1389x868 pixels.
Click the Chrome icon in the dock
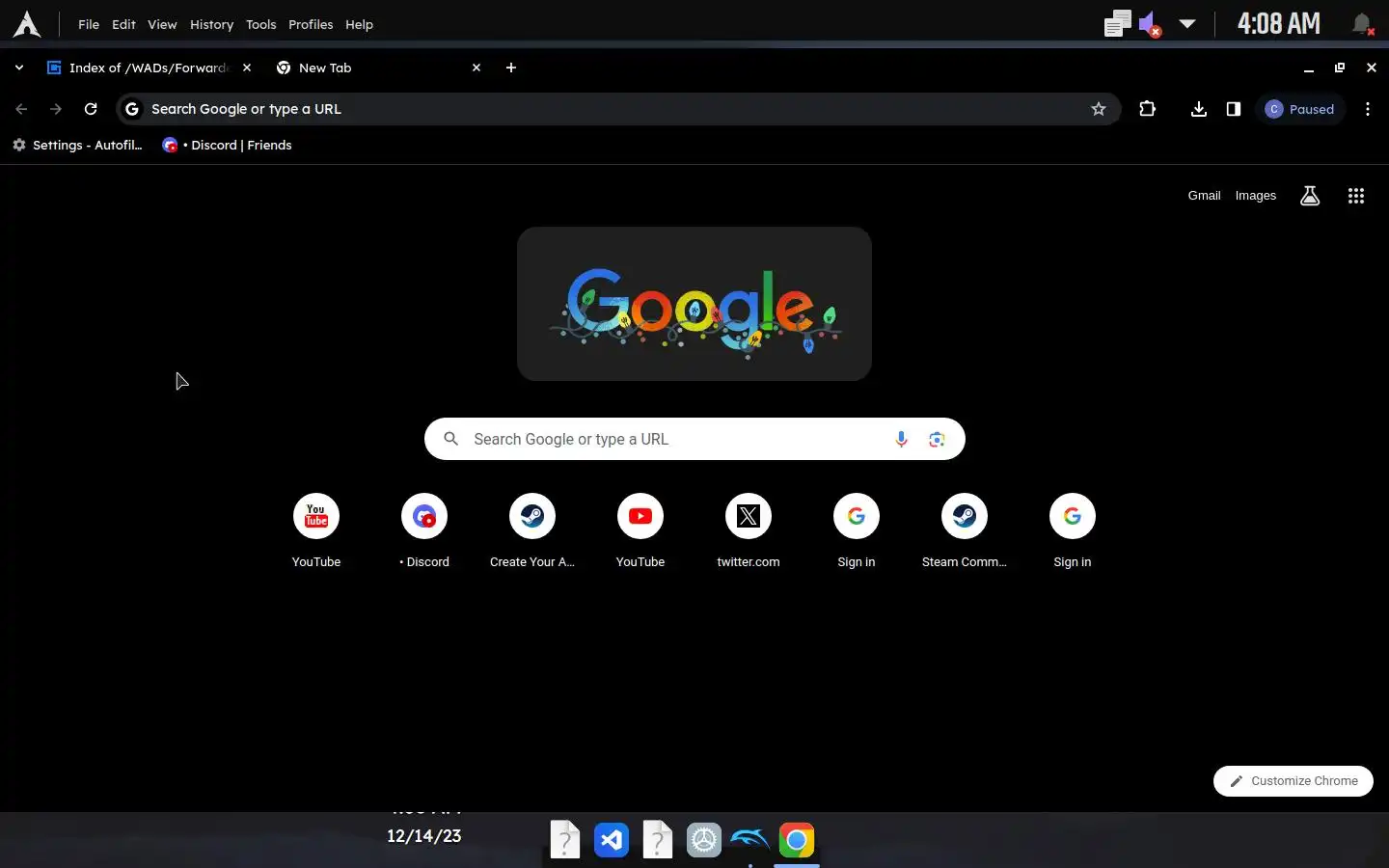pos(797,840)
